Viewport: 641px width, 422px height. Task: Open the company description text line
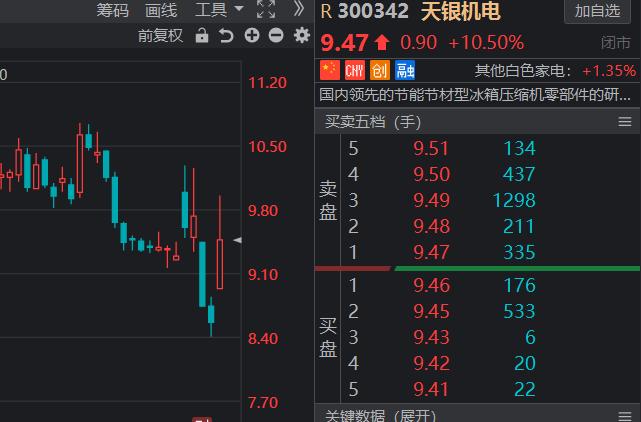[x=475, y=95]
